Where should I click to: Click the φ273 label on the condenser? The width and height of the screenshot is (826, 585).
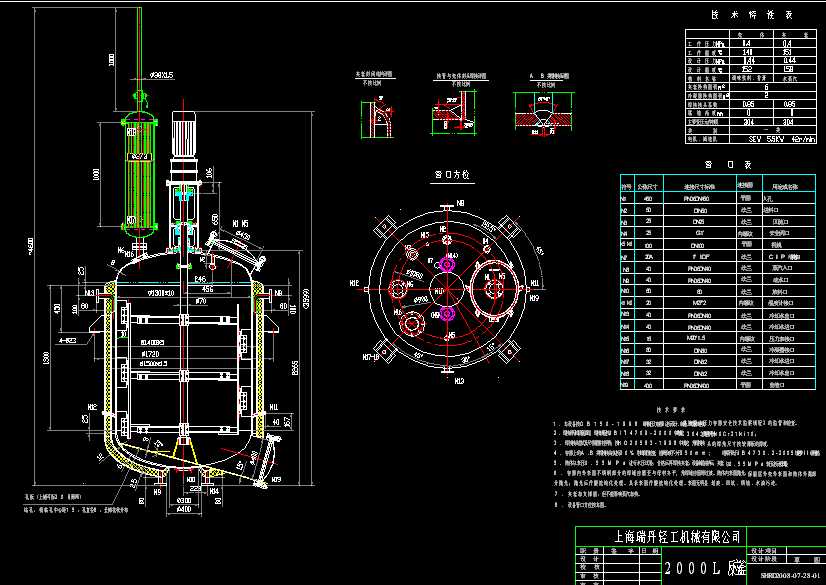click(x=139, y=157)
